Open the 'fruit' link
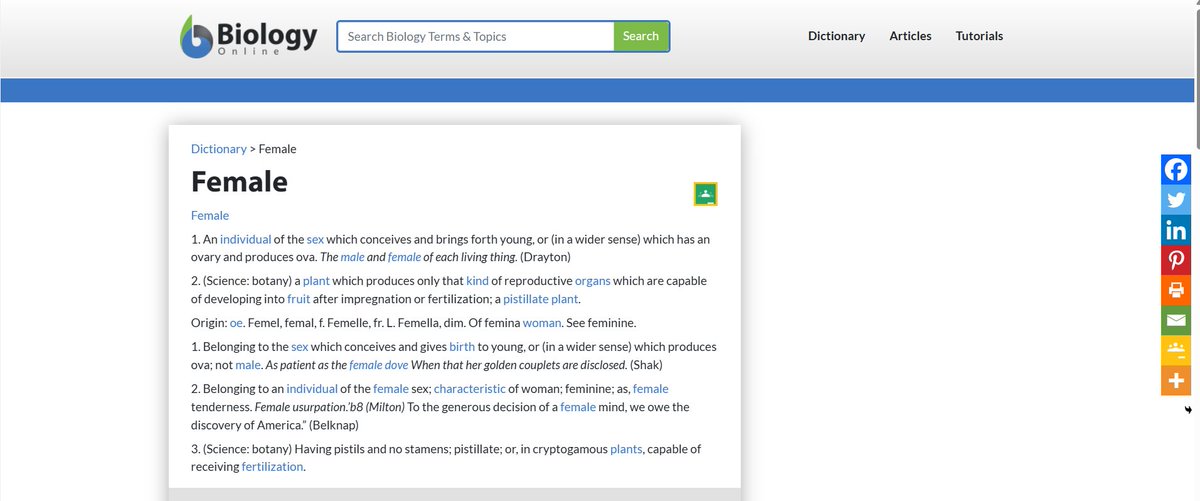Screen dimensions: 1200x501 (298, 299)
